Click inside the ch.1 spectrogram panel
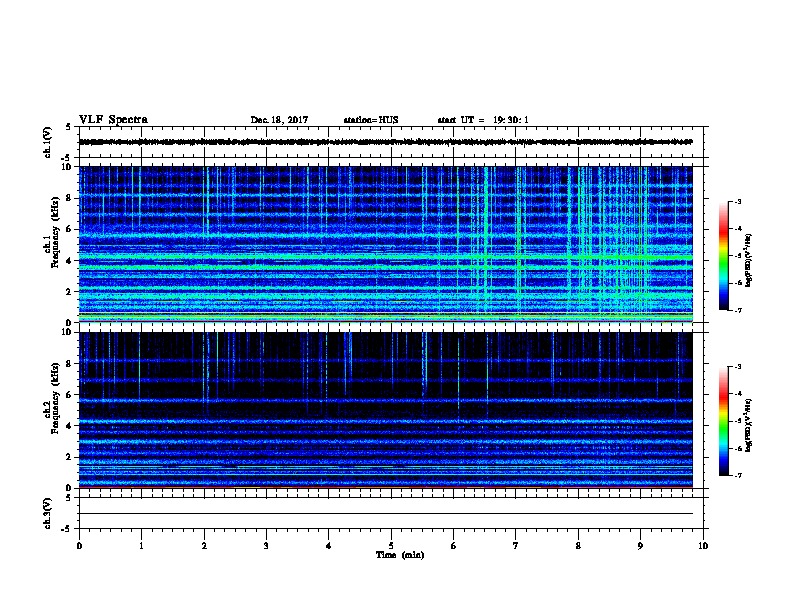Image resolution: width=792 pixels, height=612 pixels. (386, 244)
